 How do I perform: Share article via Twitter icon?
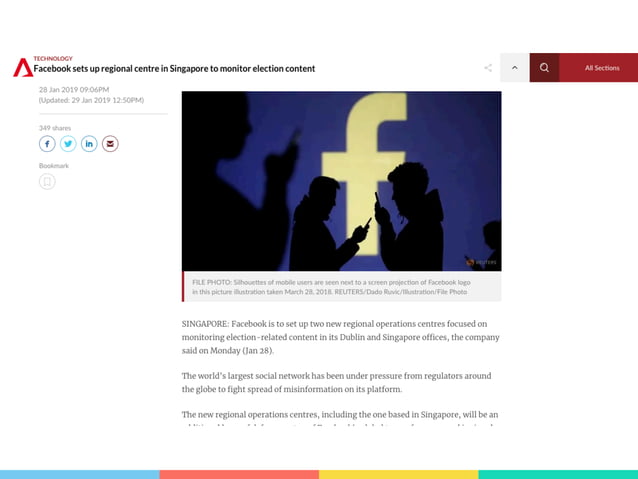(68, 144)
